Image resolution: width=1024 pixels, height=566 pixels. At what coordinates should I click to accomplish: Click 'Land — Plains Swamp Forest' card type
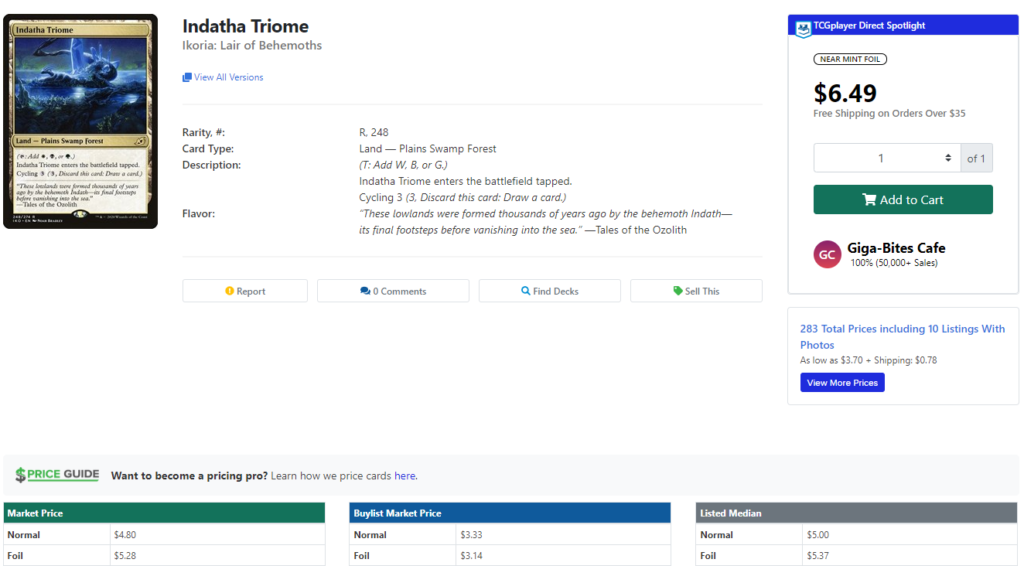[427, 148]
